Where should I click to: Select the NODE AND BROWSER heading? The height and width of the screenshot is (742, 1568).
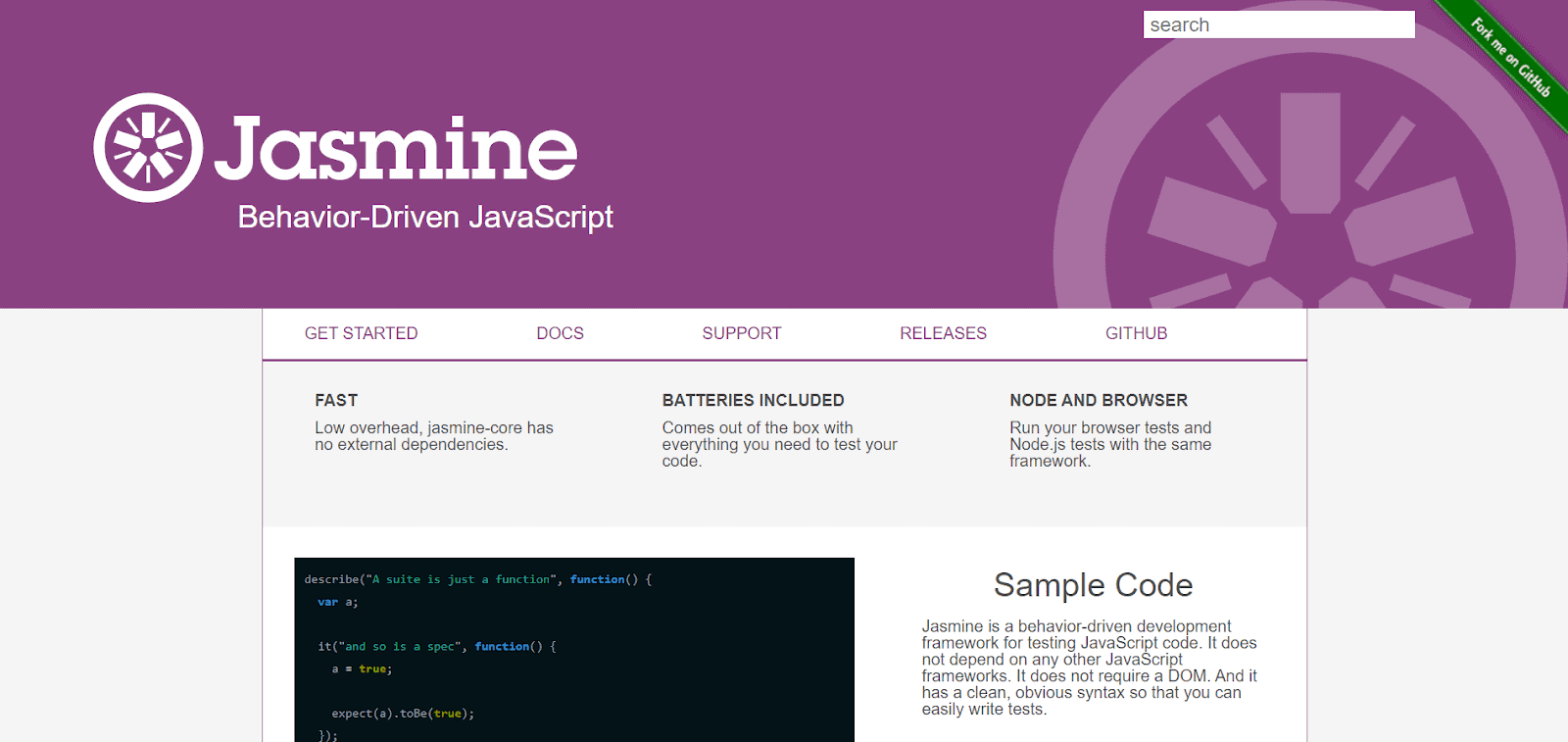1098,400
